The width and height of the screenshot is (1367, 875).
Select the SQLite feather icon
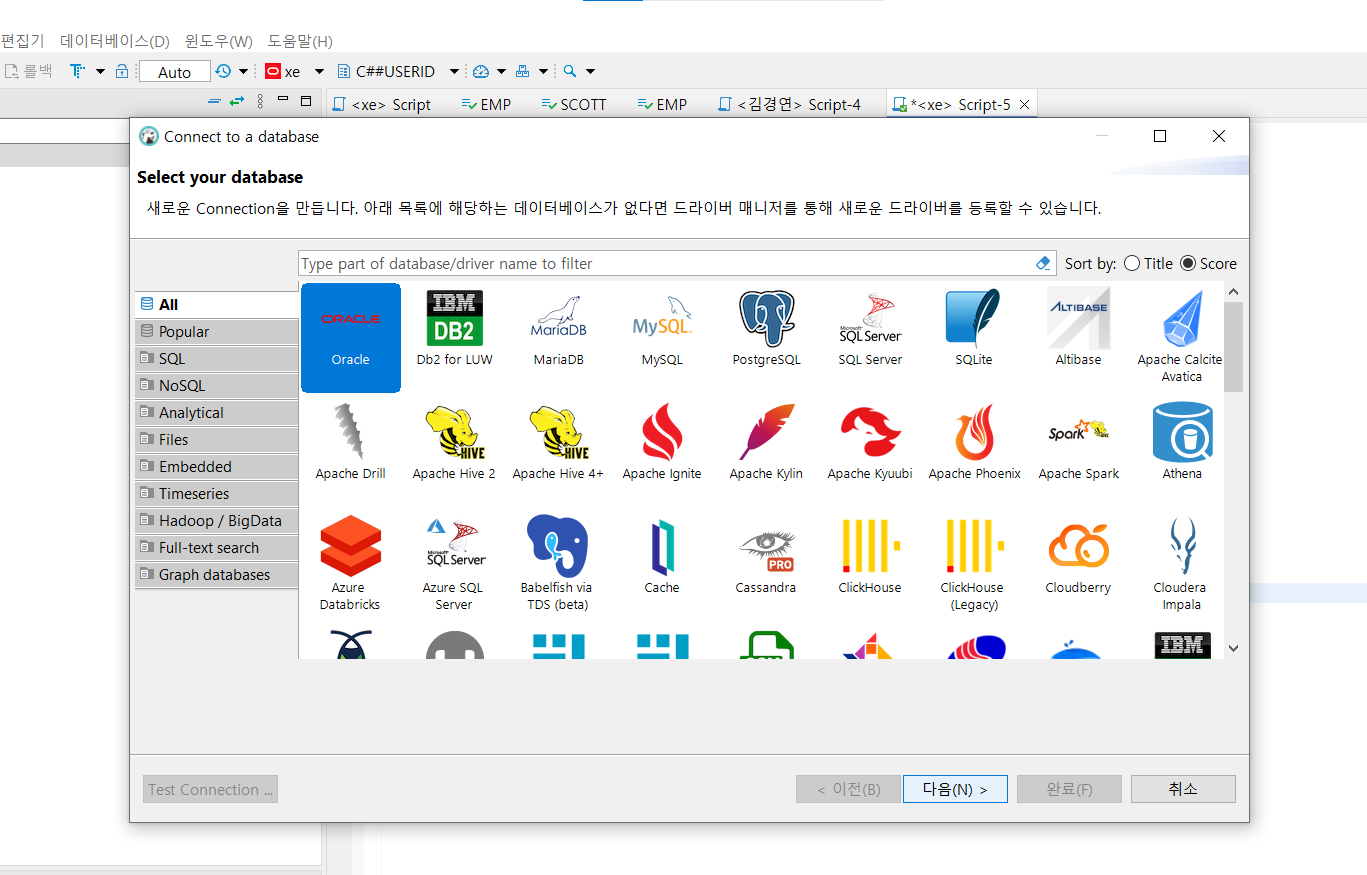974,329
